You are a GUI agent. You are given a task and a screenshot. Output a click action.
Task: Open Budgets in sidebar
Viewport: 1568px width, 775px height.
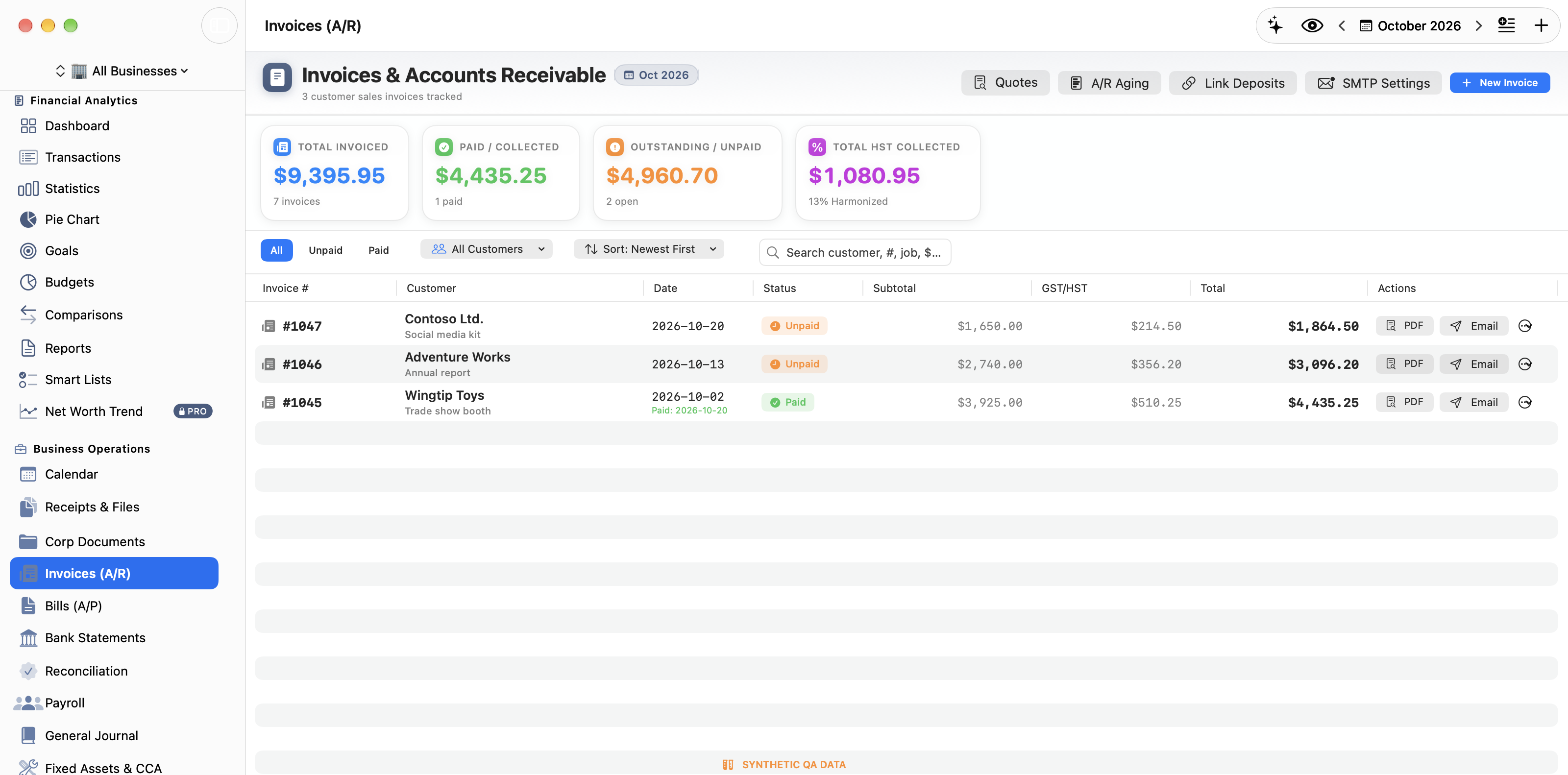pyautogui.click(x=115, y=282)
